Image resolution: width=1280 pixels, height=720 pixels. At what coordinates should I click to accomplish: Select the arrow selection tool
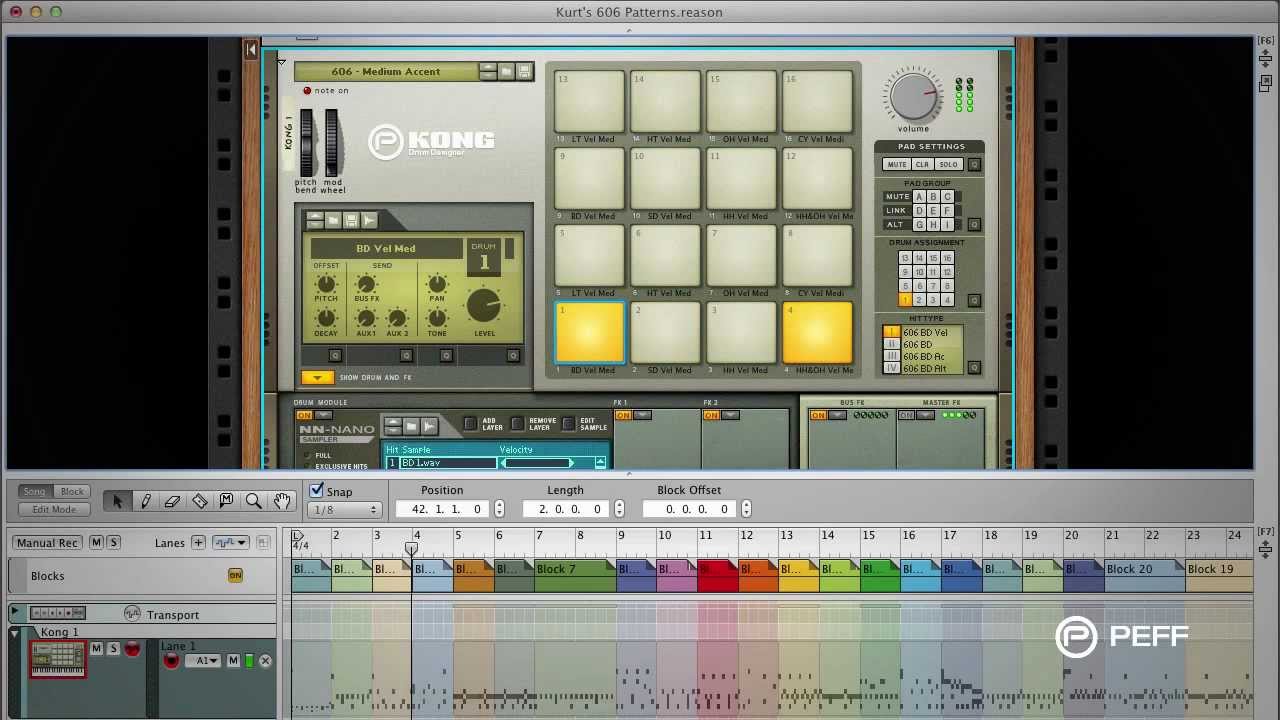117,501
